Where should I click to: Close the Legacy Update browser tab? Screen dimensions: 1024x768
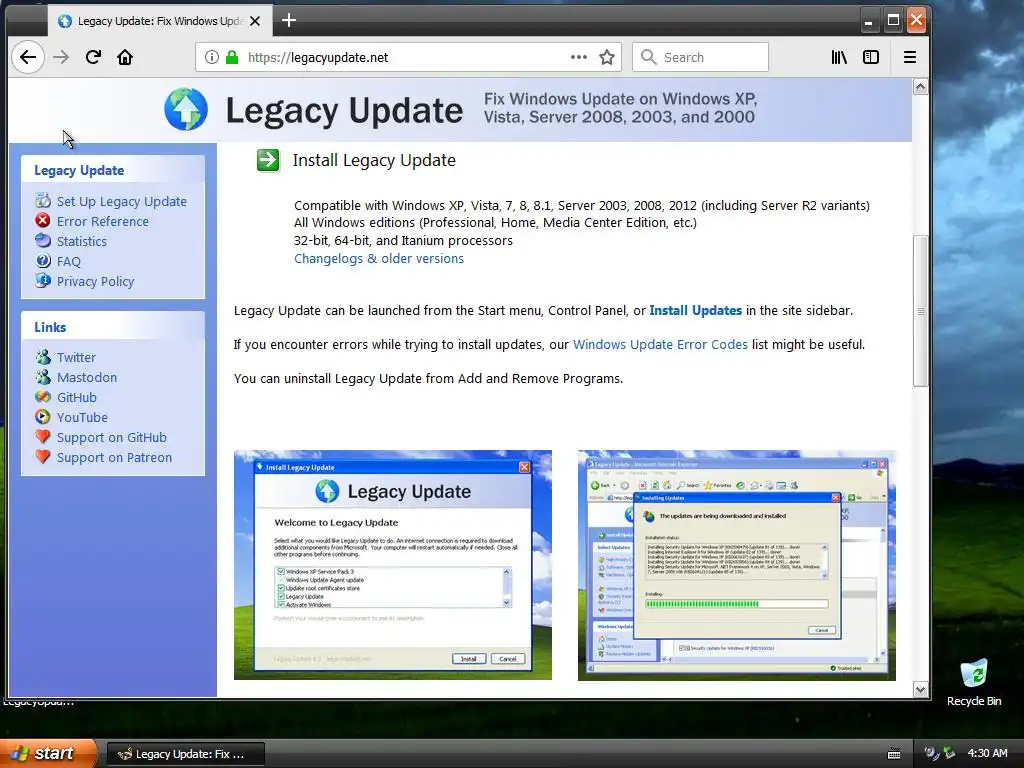[x=255, y=21]
